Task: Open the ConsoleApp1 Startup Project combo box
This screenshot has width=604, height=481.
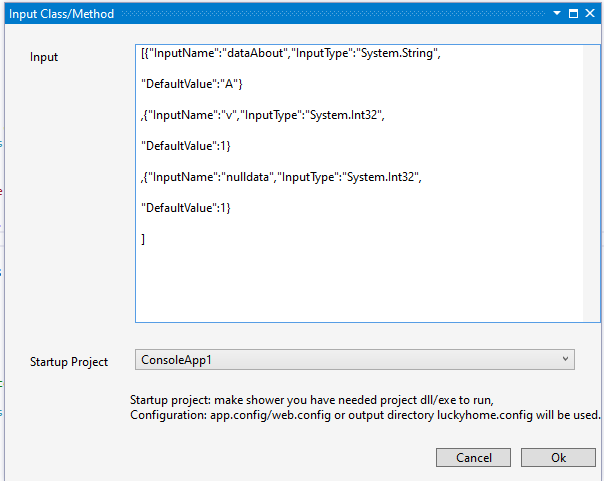Action: (x=354, y=360)
